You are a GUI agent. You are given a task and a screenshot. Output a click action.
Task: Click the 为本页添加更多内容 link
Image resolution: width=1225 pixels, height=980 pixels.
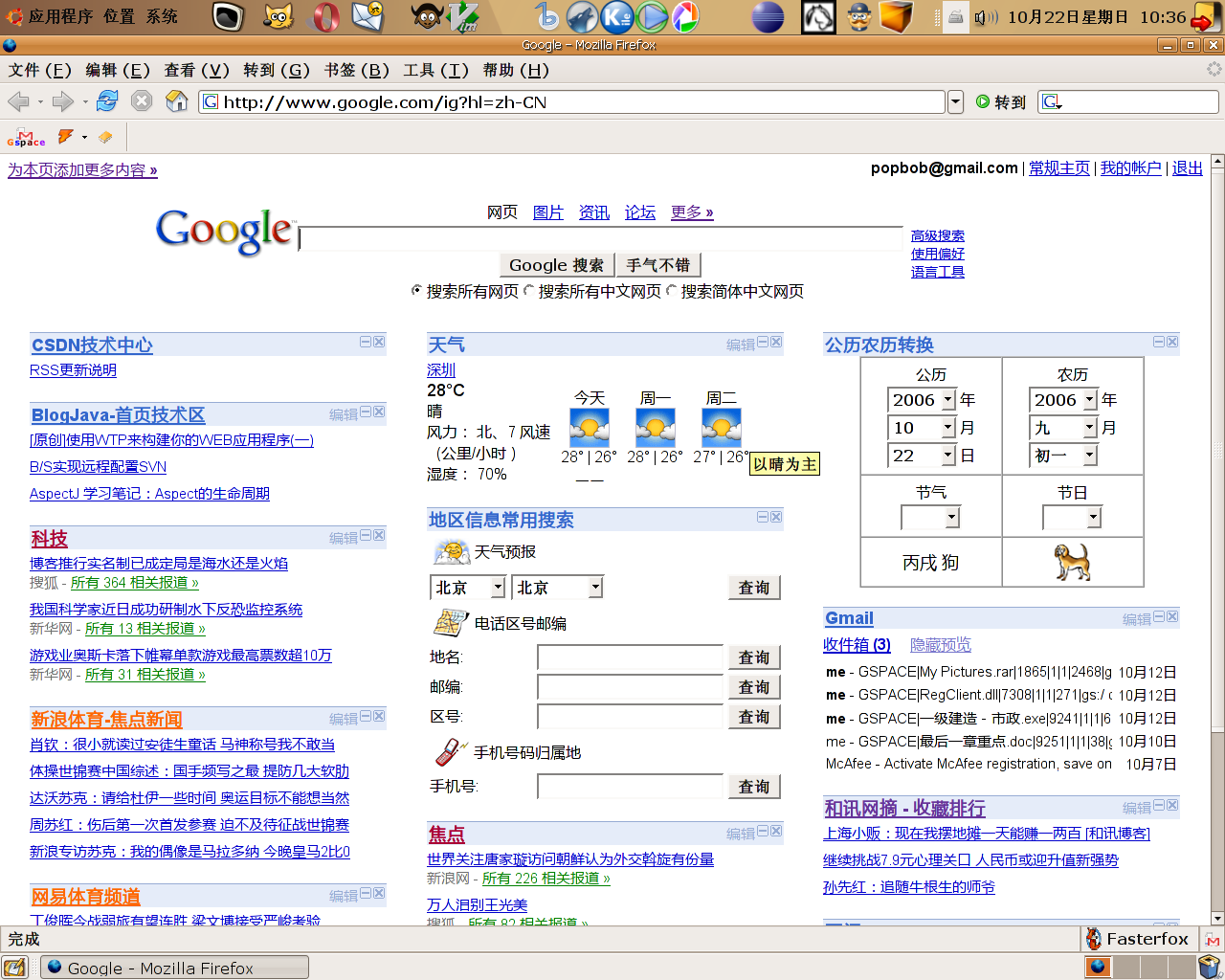[82, 170]
